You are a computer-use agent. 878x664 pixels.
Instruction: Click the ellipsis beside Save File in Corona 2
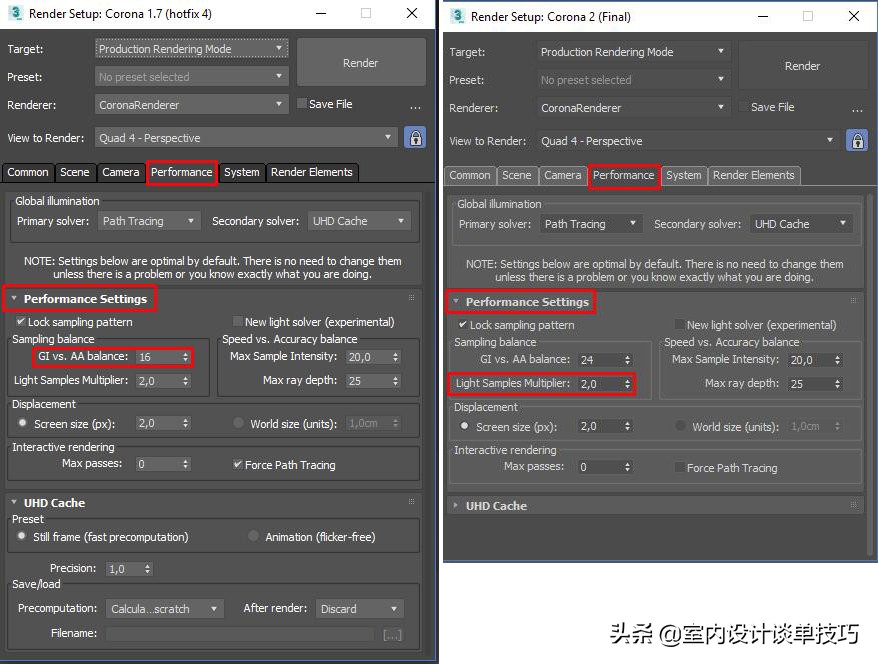click(857, 110)
